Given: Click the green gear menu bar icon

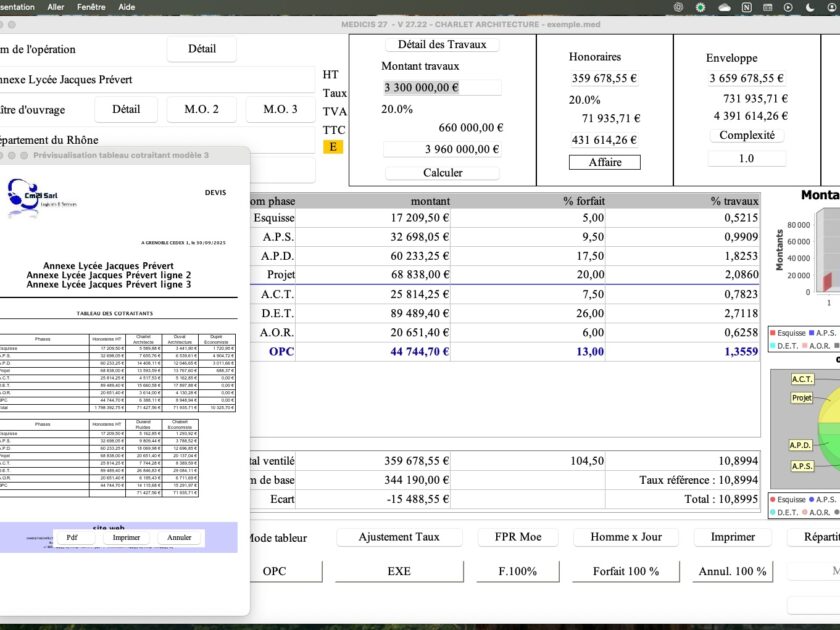Looking at the screenshot, I should (x=700, y=8).
